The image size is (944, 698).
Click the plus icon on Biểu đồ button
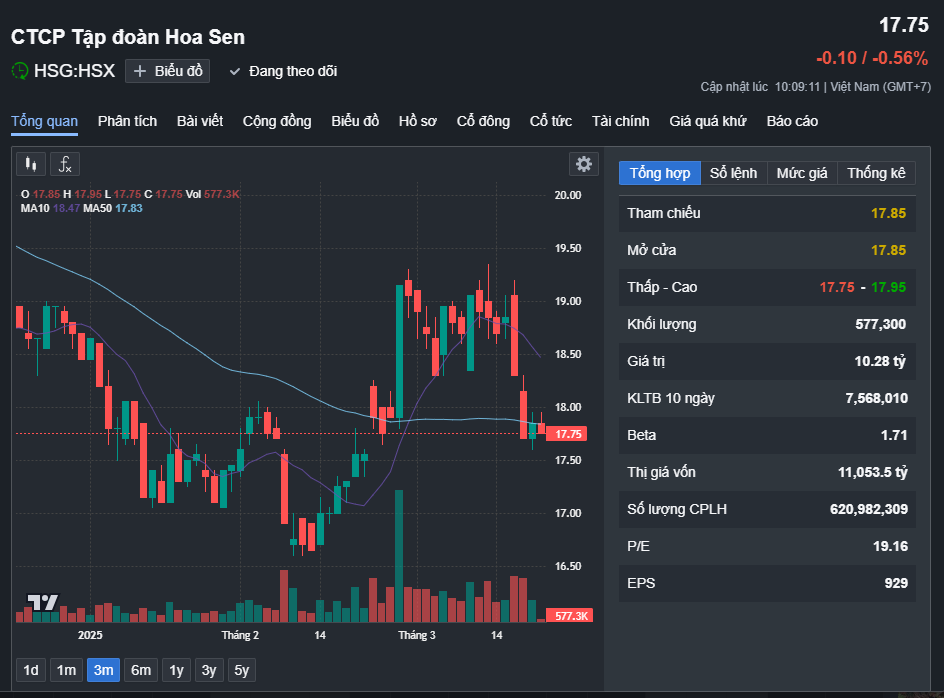pos(140,71)
